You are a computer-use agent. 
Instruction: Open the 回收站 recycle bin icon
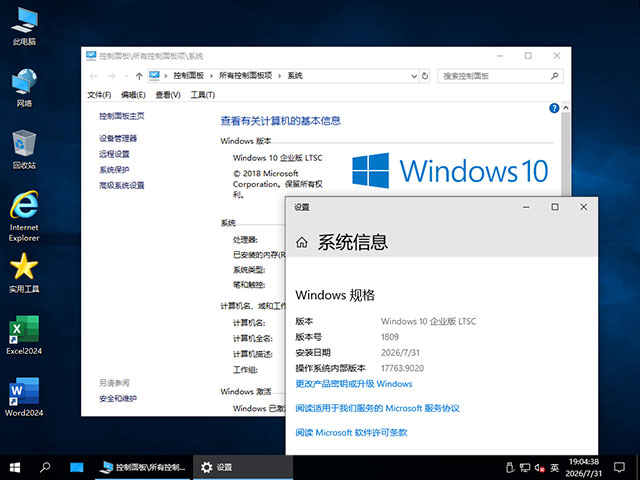click(24, 150)
